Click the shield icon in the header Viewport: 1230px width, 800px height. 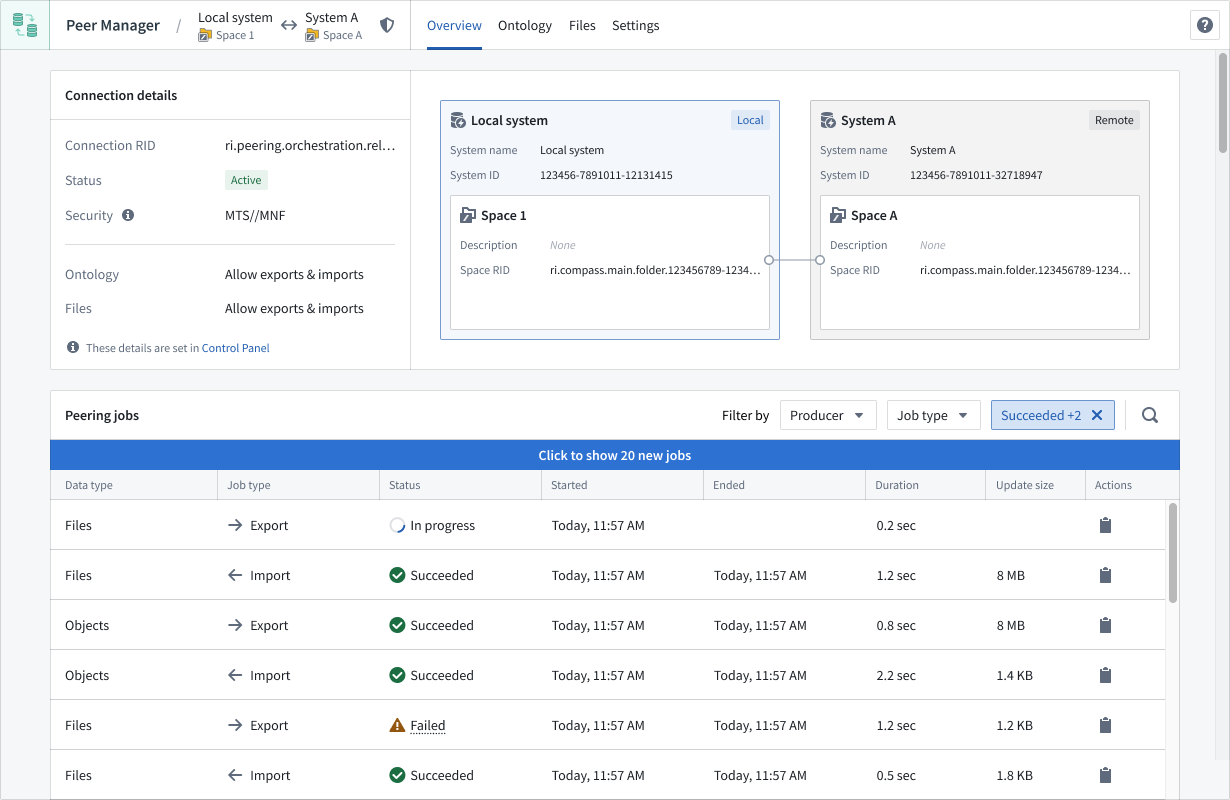click(387, 25)
